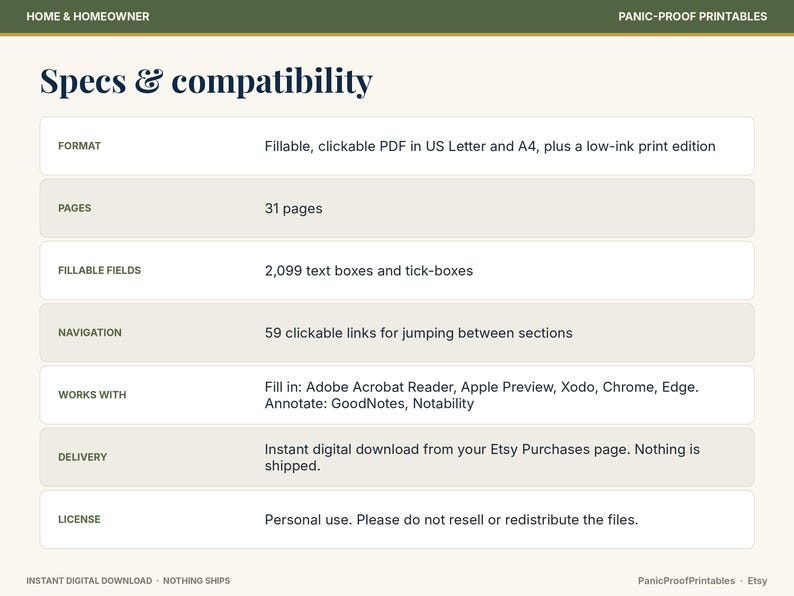Click INSTANT DIGITAL DOWNLOAD in the footer
Viewport: 794px width, 596px height.
tap(89, 581)
